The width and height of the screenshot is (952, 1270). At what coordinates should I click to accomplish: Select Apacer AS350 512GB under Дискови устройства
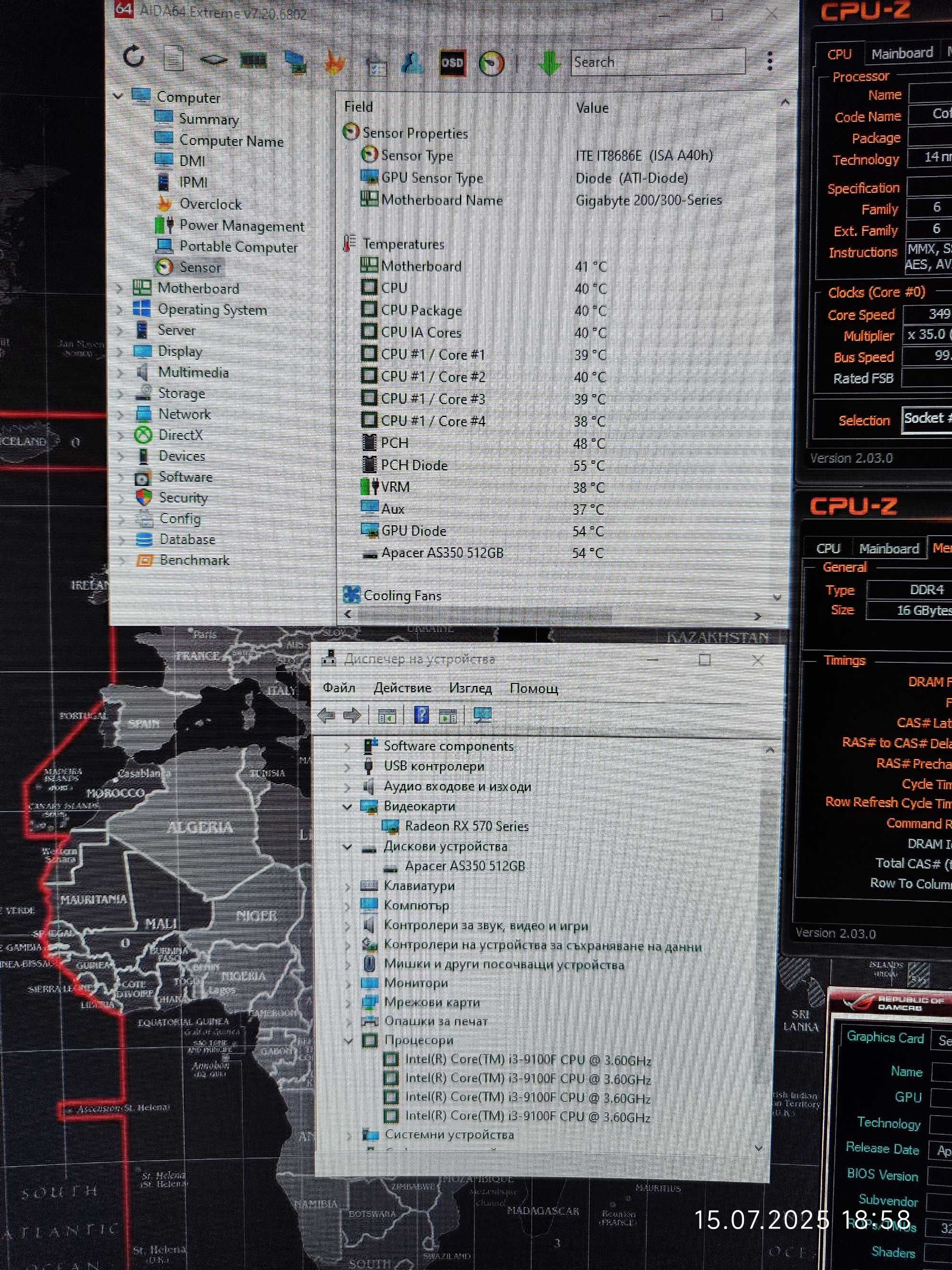[465, 866]
